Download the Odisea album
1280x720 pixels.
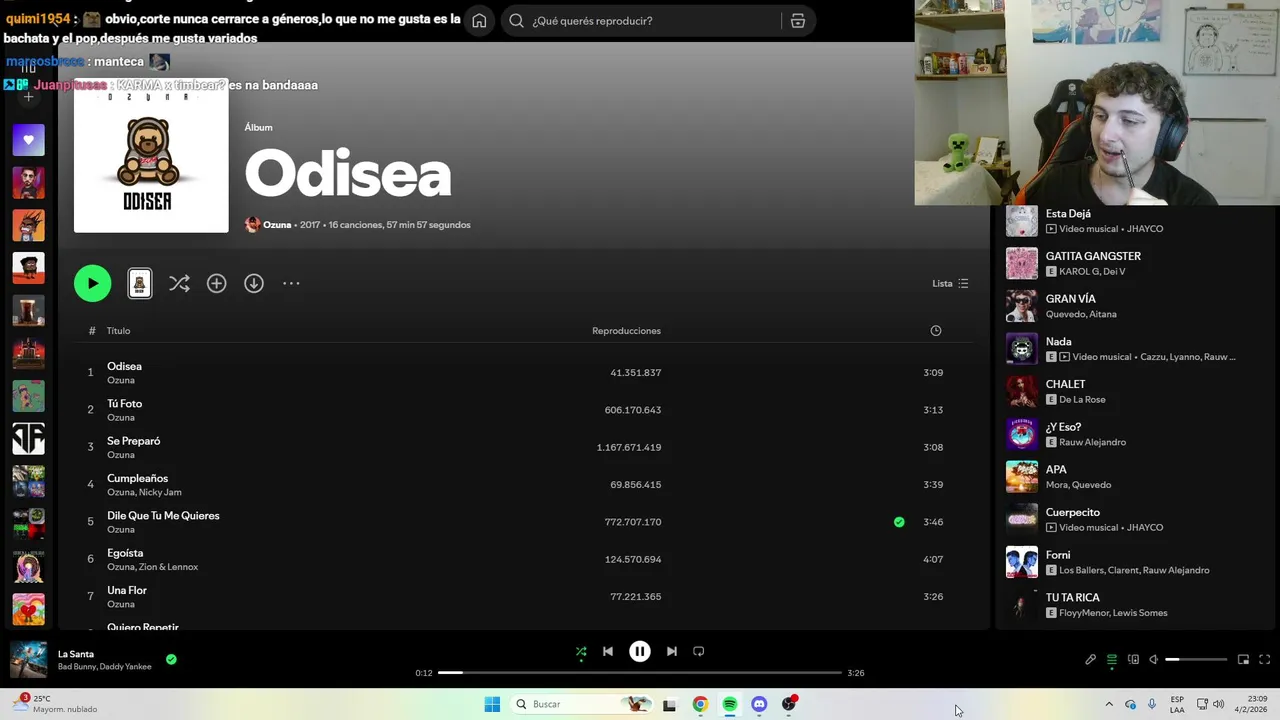(254, 284)
